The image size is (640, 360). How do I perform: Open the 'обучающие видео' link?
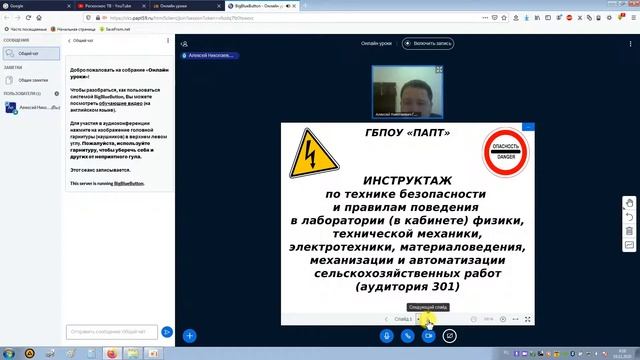(x=121, y=103)
